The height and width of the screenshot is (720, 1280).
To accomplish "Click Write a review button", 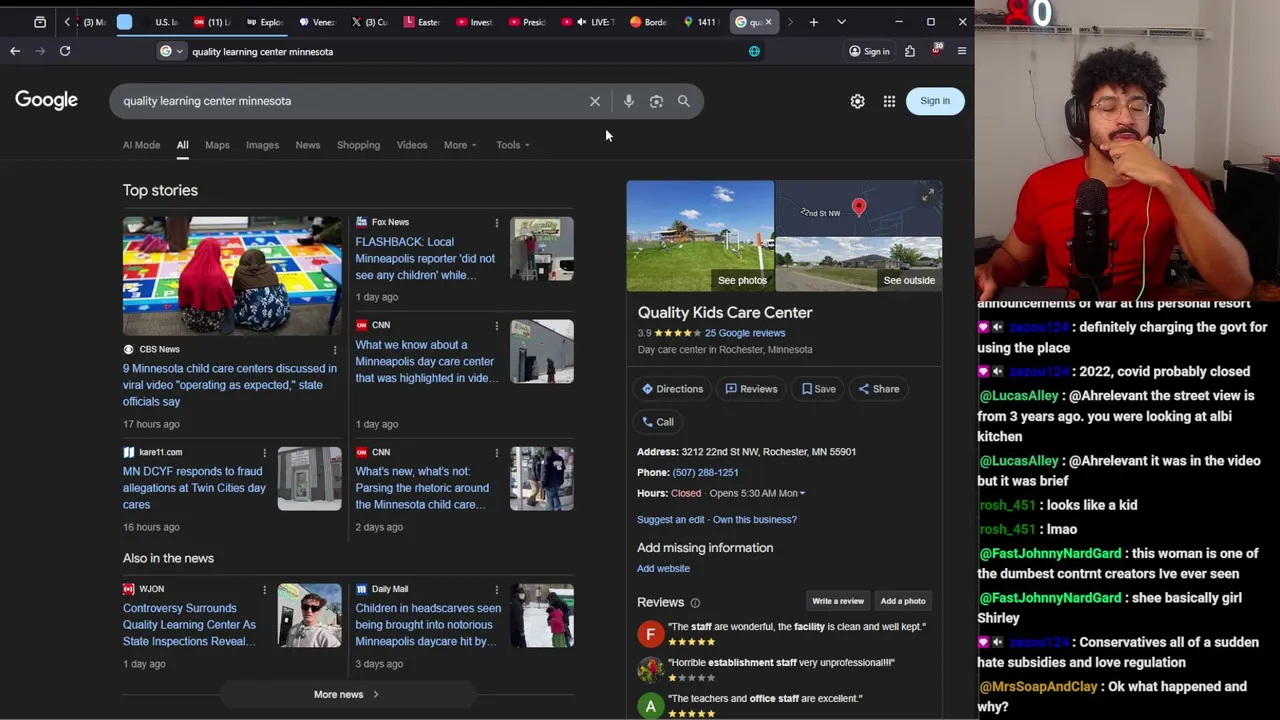I will point(838,601).
